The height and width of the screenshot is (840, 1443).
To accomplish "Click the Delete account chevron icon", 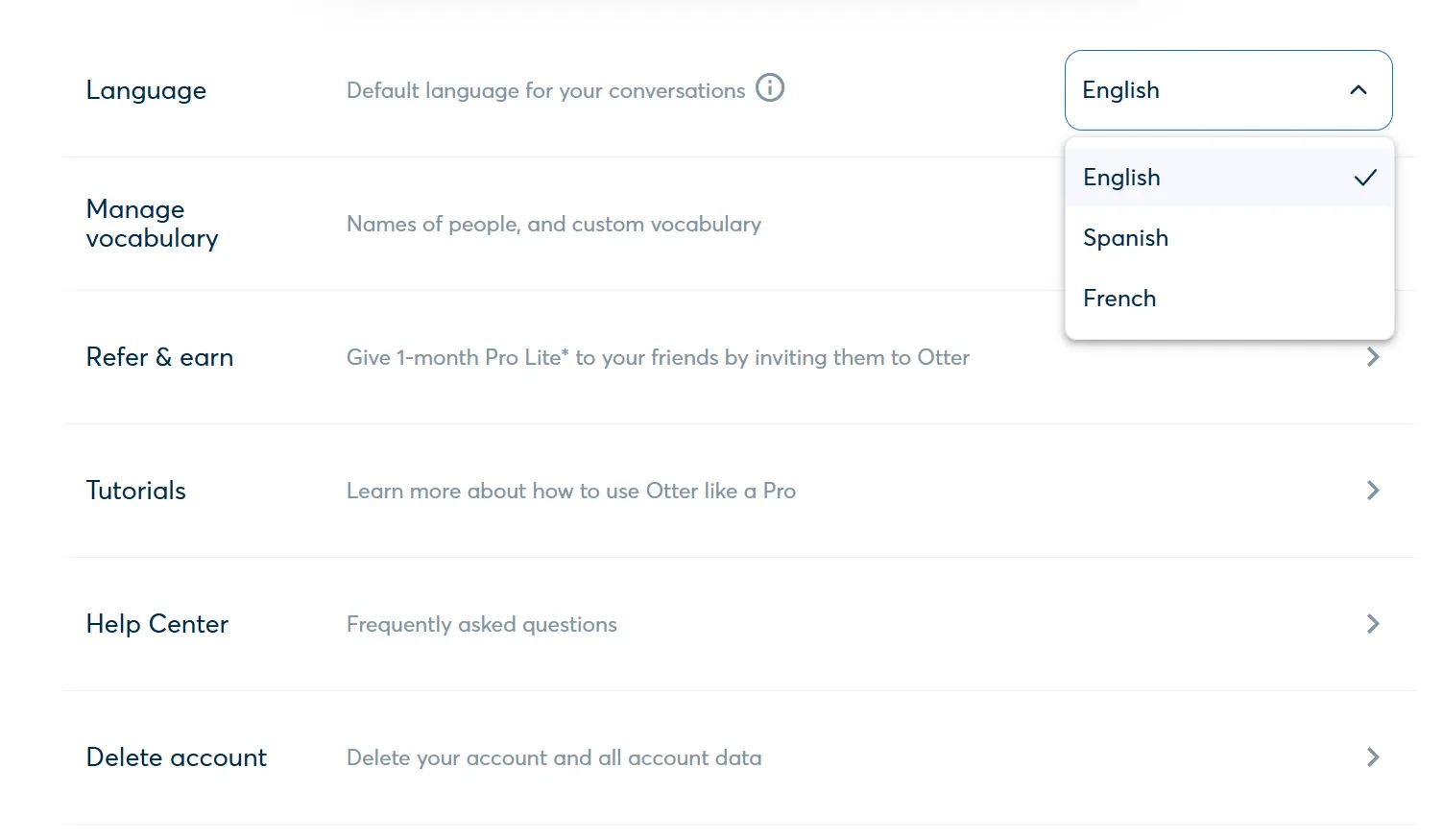I will pyautogui.click(x=1373, y=757).
